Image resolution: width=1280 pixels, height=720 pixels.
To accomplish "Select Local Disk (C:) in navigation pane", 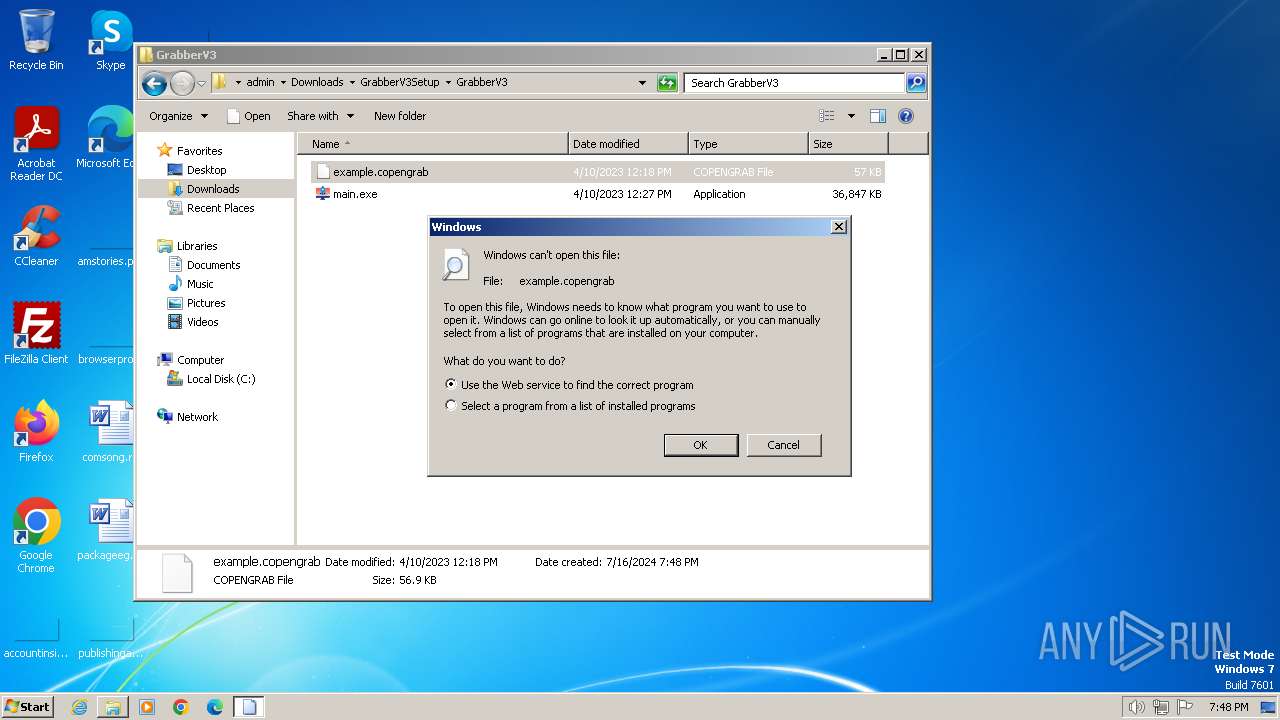I will coord(220,379).
